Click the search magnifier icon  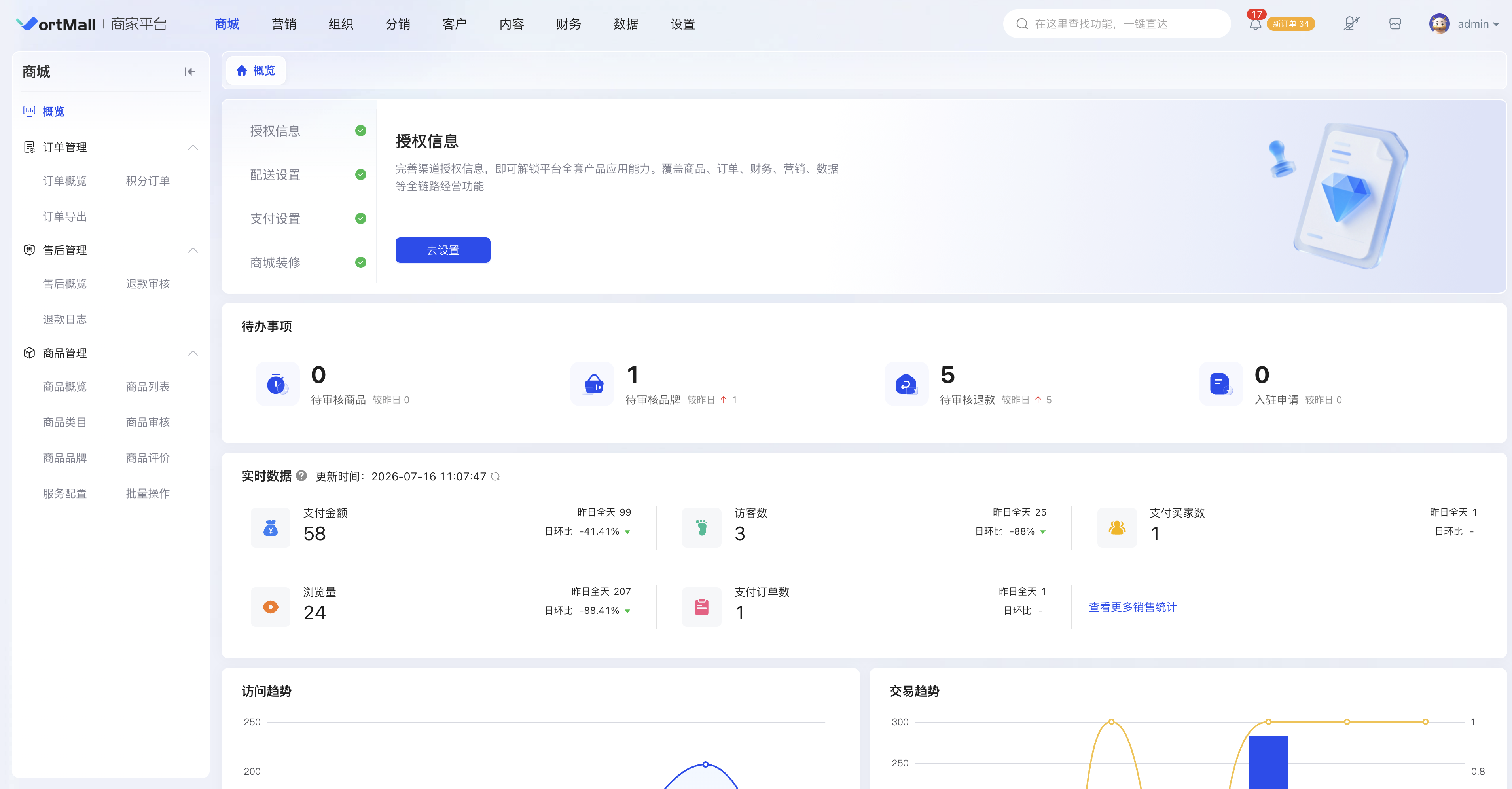pos(1022,24)
